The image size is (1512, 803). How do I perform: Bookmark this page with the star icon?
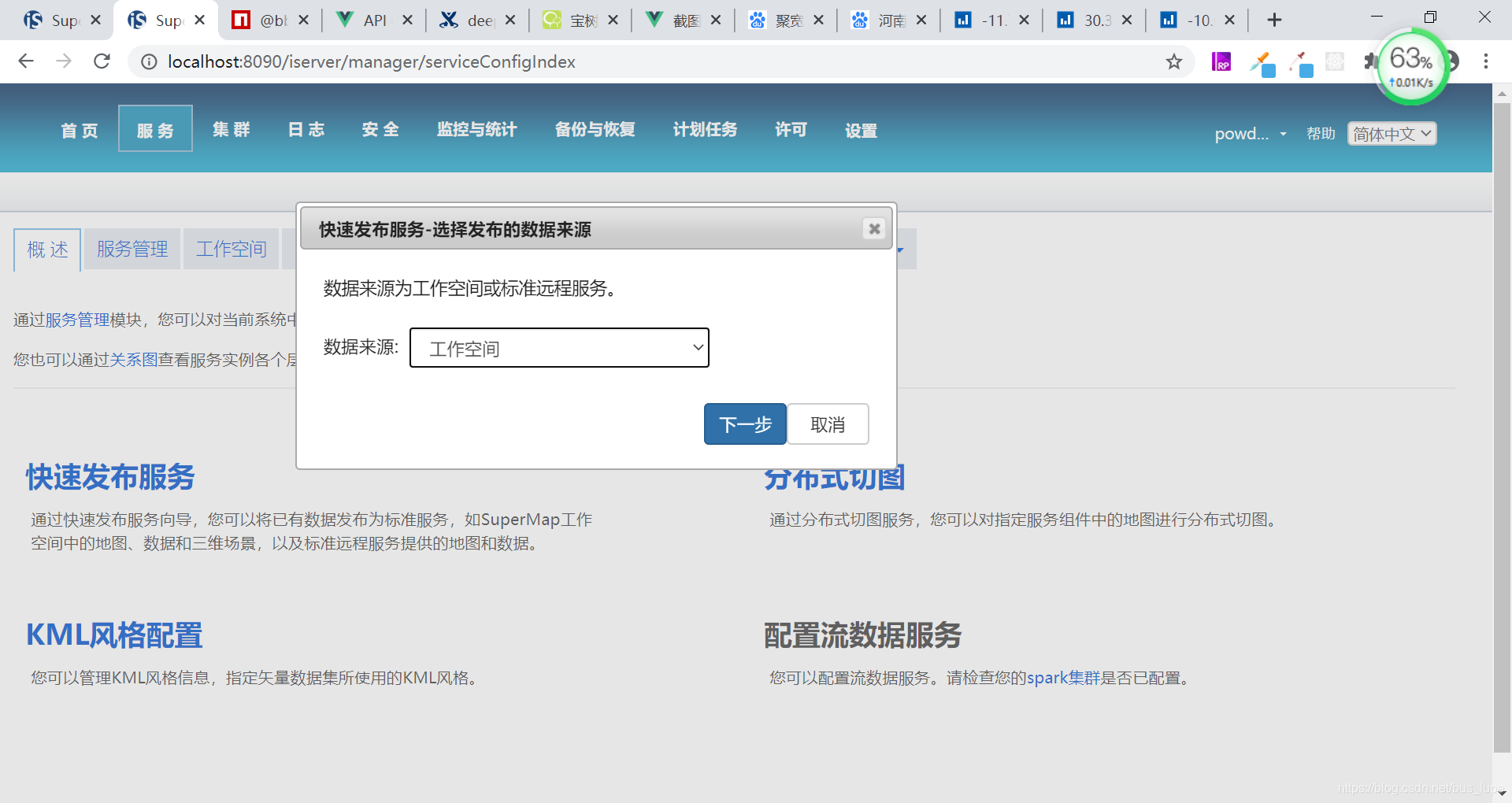point(1174,61)
